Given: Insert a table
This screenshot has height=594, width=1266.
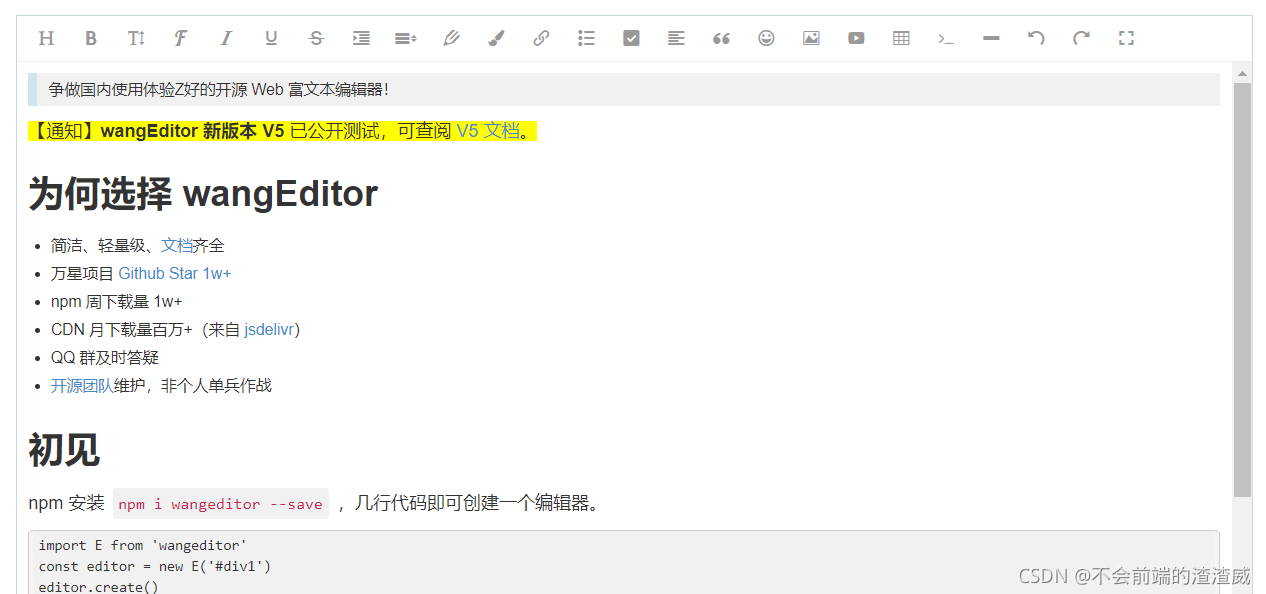Looking at the screenshot, I should click(x=901, y=38).
